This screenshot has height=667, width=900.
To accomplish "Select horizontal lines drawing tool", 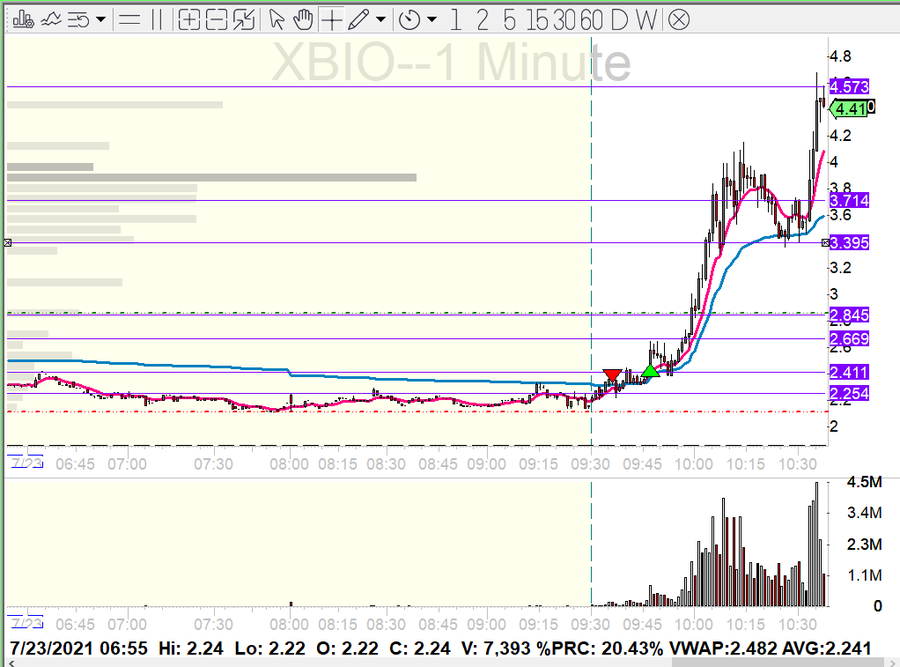I will [129, 20].
